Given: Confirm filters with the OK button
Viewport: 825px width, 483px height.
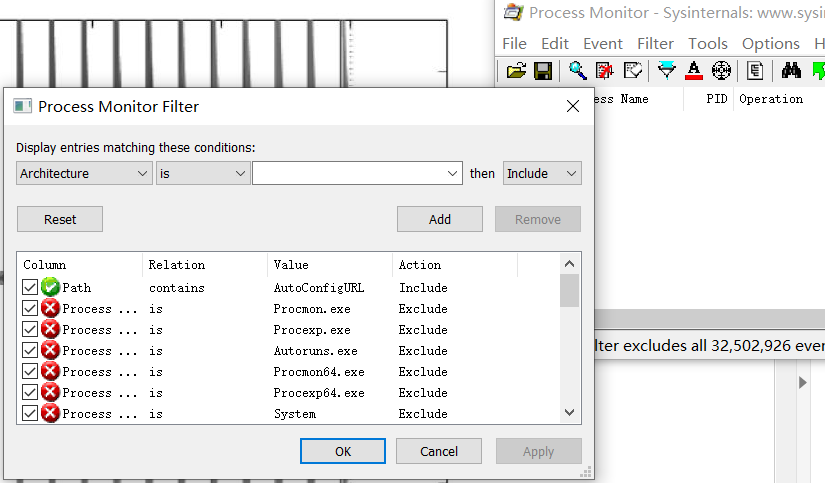Looking at the screenshot, I should [x=343, y=451].
